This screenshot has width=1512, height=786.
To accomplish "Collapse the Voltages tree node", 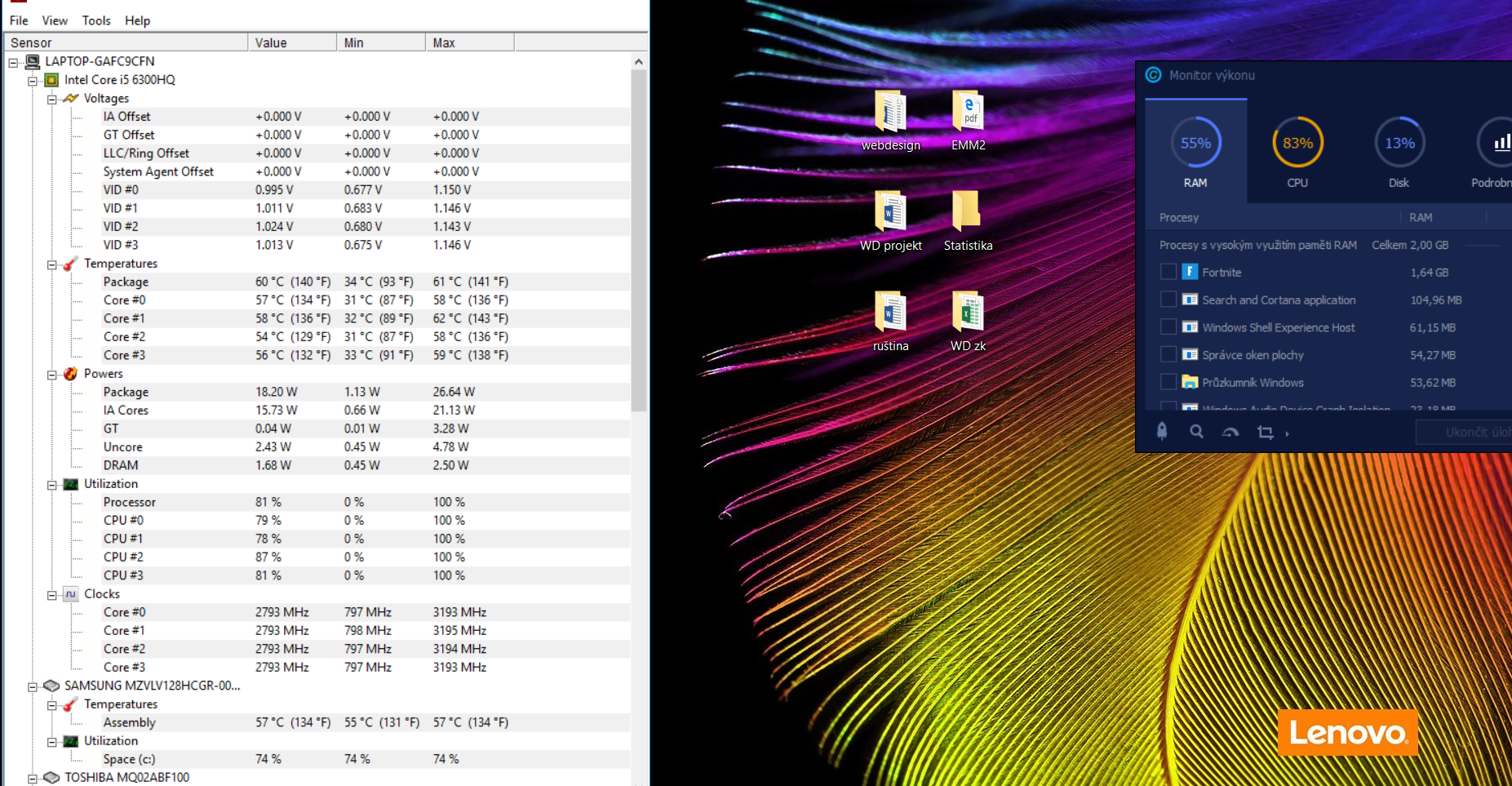I will click(x=52, y=100).
